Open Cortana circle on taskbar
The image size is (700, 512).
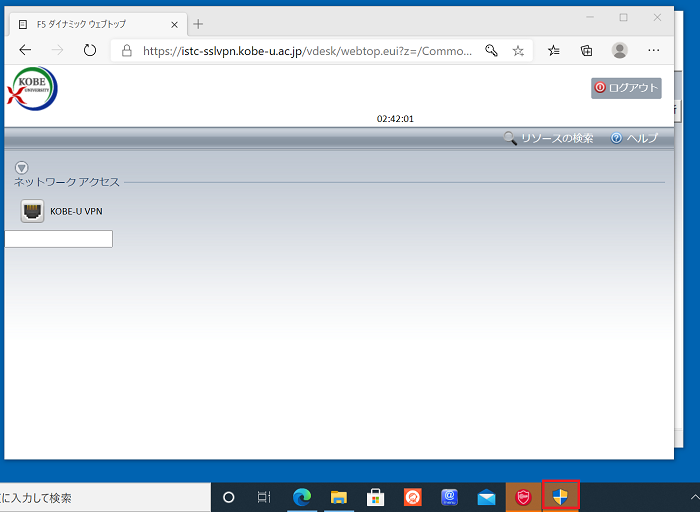tap(229, 497)
